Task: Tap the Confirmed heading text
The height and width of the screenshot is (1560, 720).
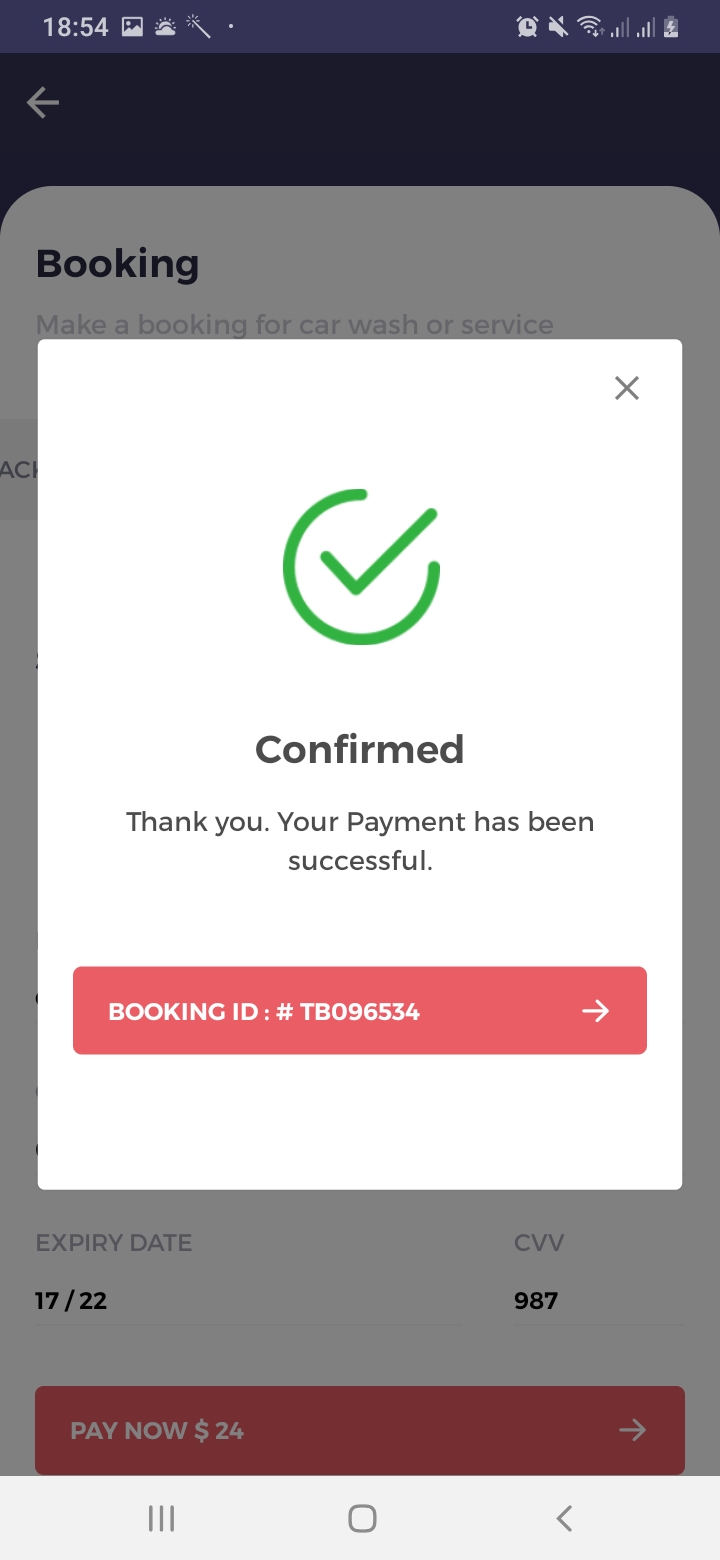Action: click(360, 749)
